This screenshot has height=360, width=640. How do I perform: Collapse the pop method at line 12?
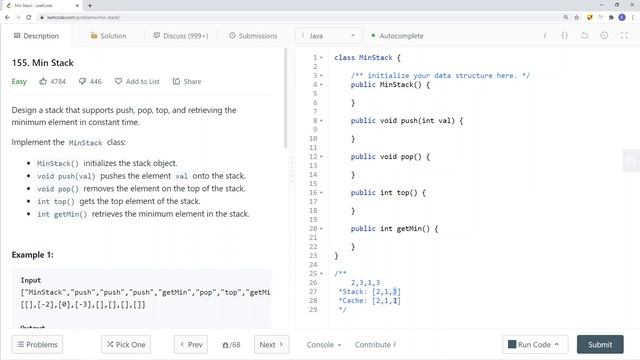pos(322,156)
